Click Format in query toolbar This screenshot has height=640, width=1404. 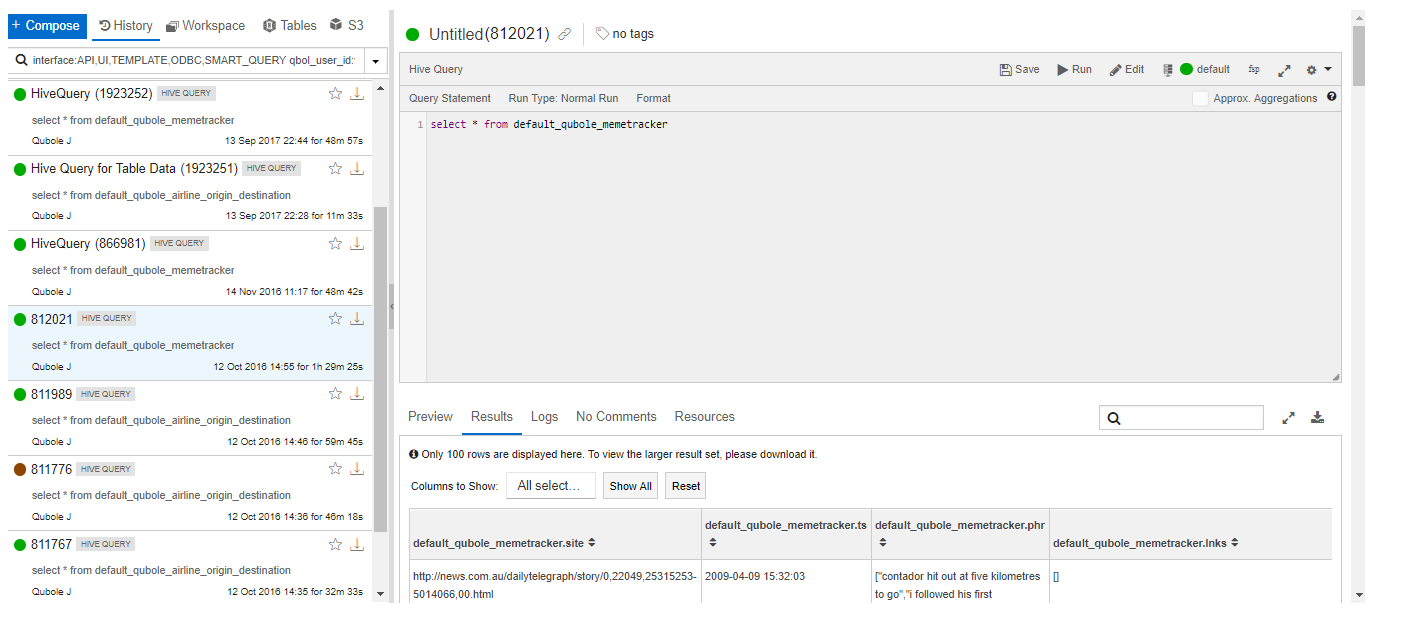[x=653, y=98]
